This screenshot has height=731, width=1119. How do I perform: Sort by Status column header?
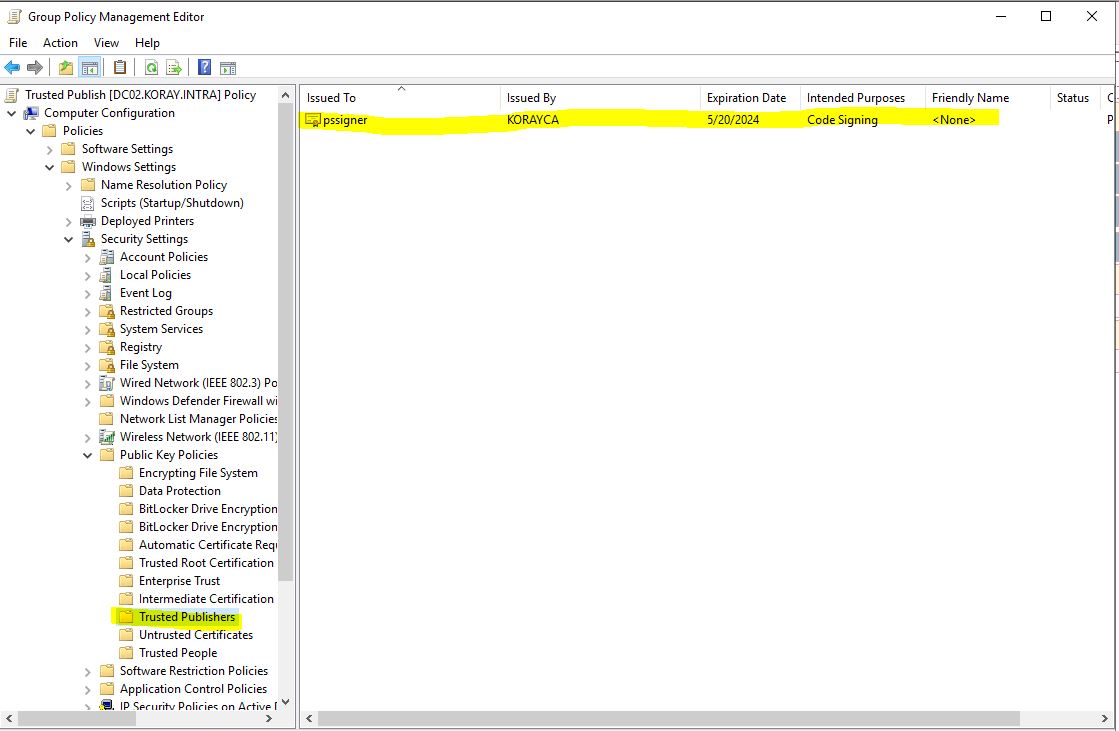[x=1075, y=98]
